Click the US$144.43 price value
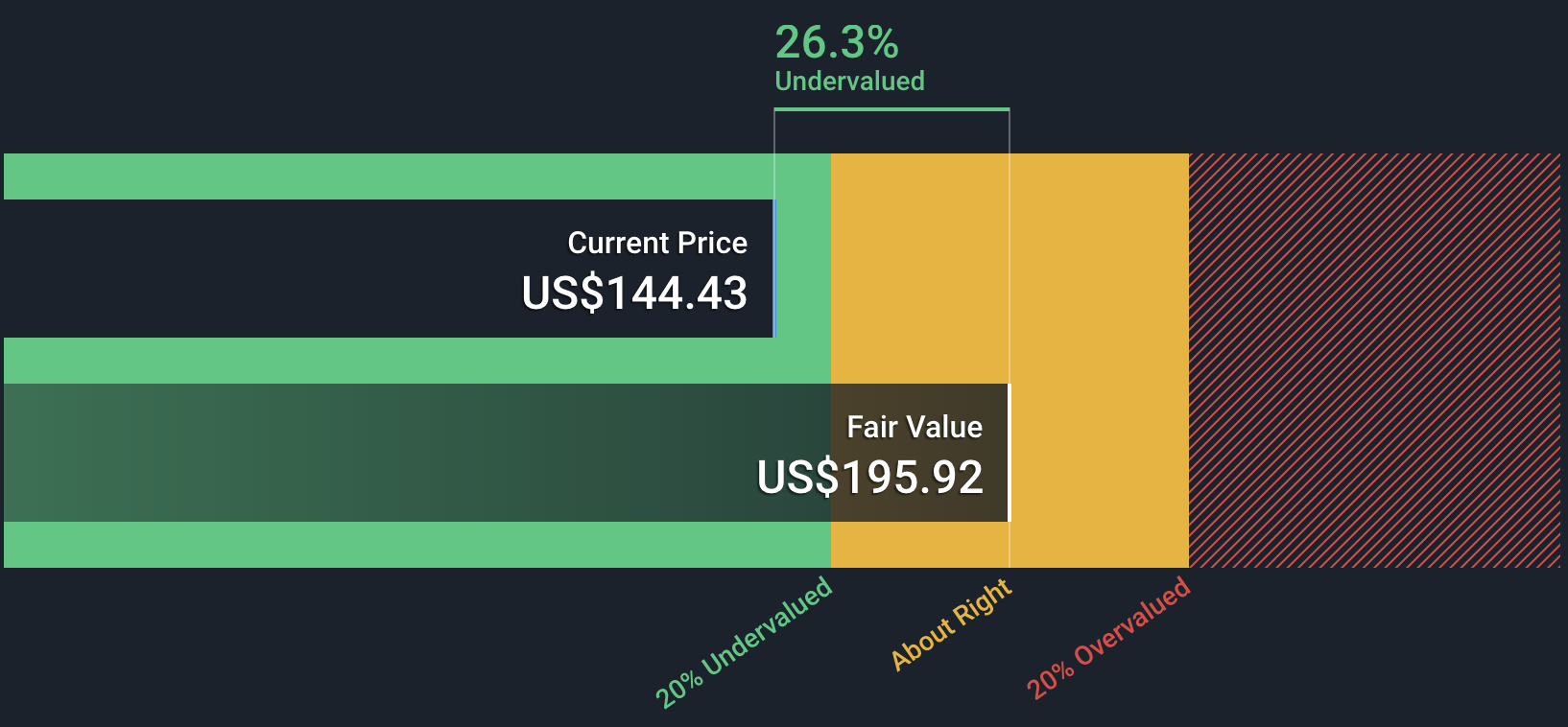 tap(634, 293)
